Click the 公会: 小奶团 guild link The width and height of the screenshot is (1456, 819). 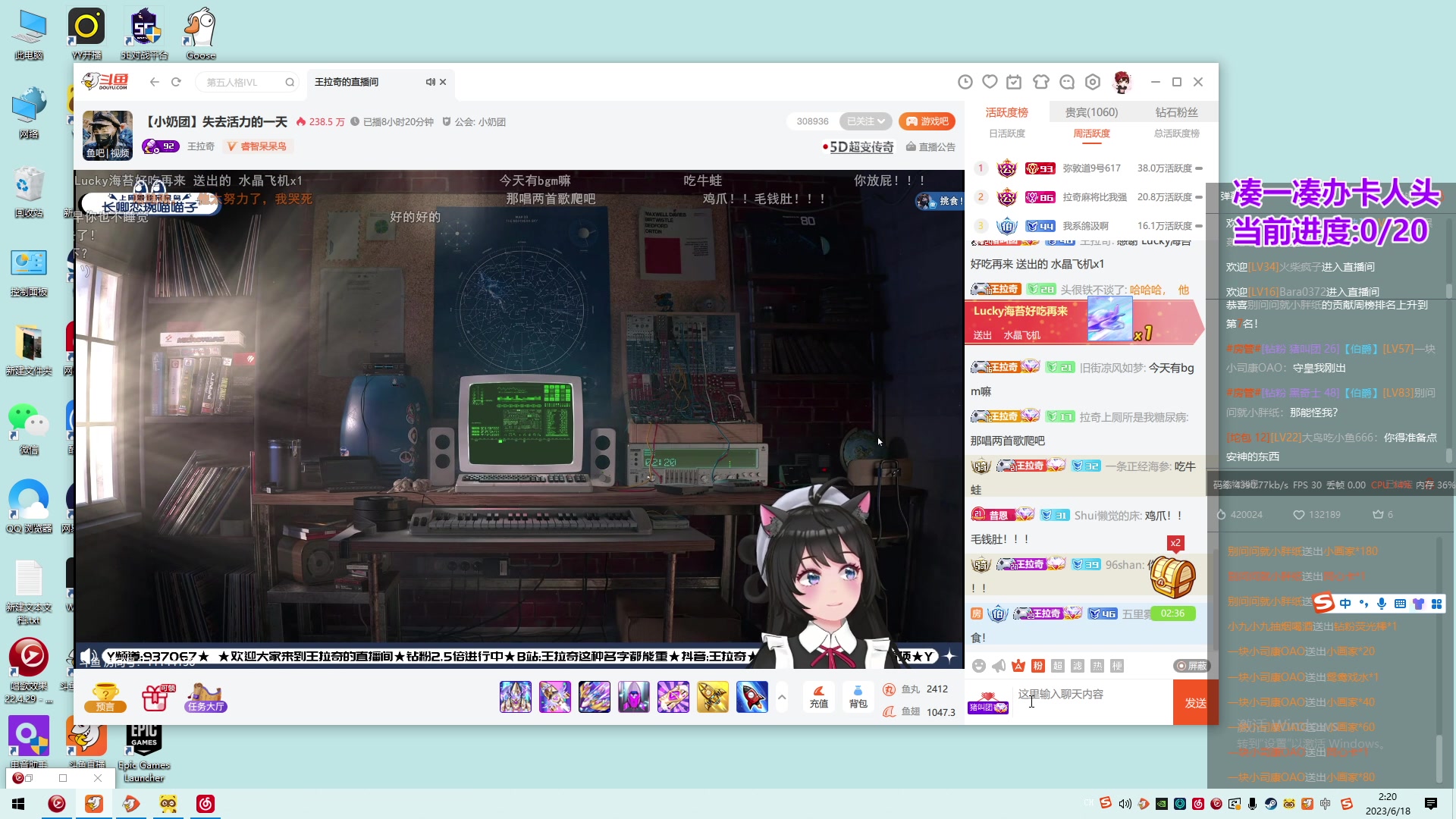tap(474, 121)
